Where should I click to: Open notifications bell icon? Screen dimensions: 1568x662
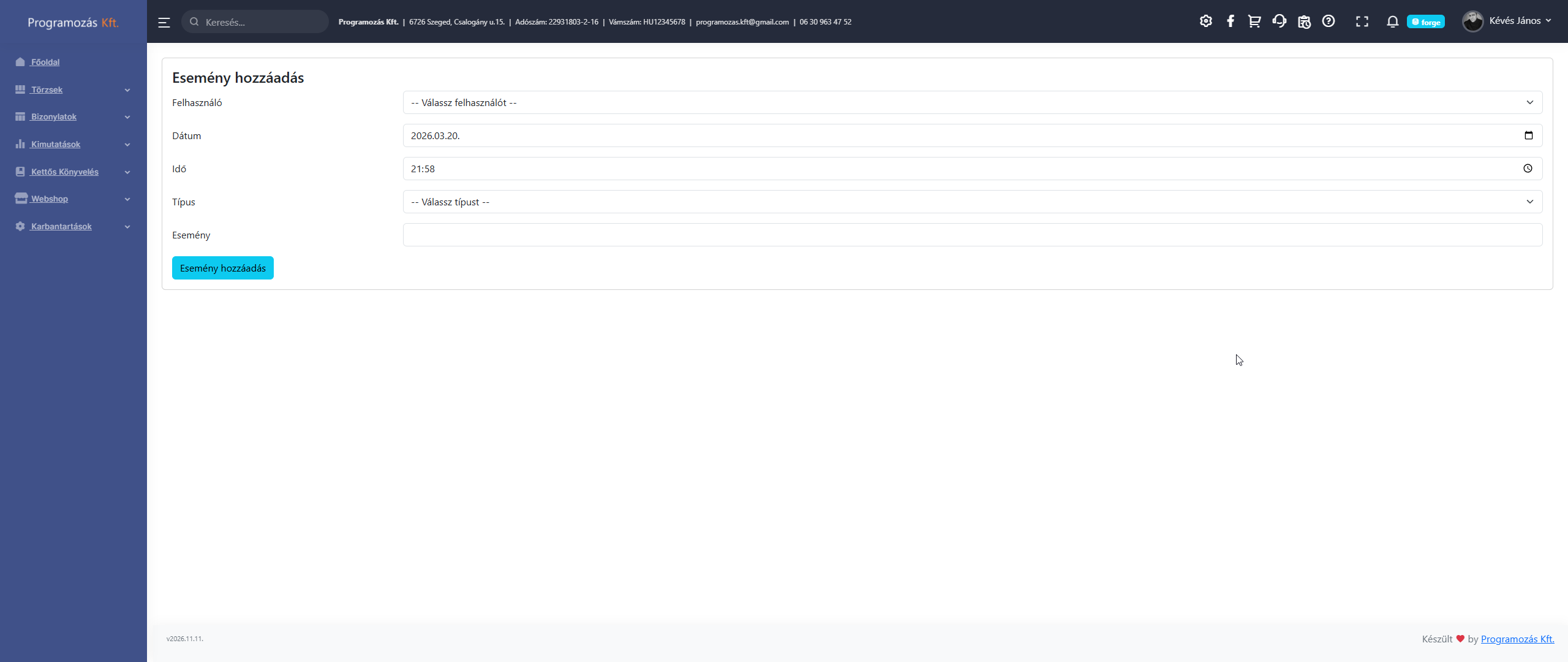[1392, 22]
